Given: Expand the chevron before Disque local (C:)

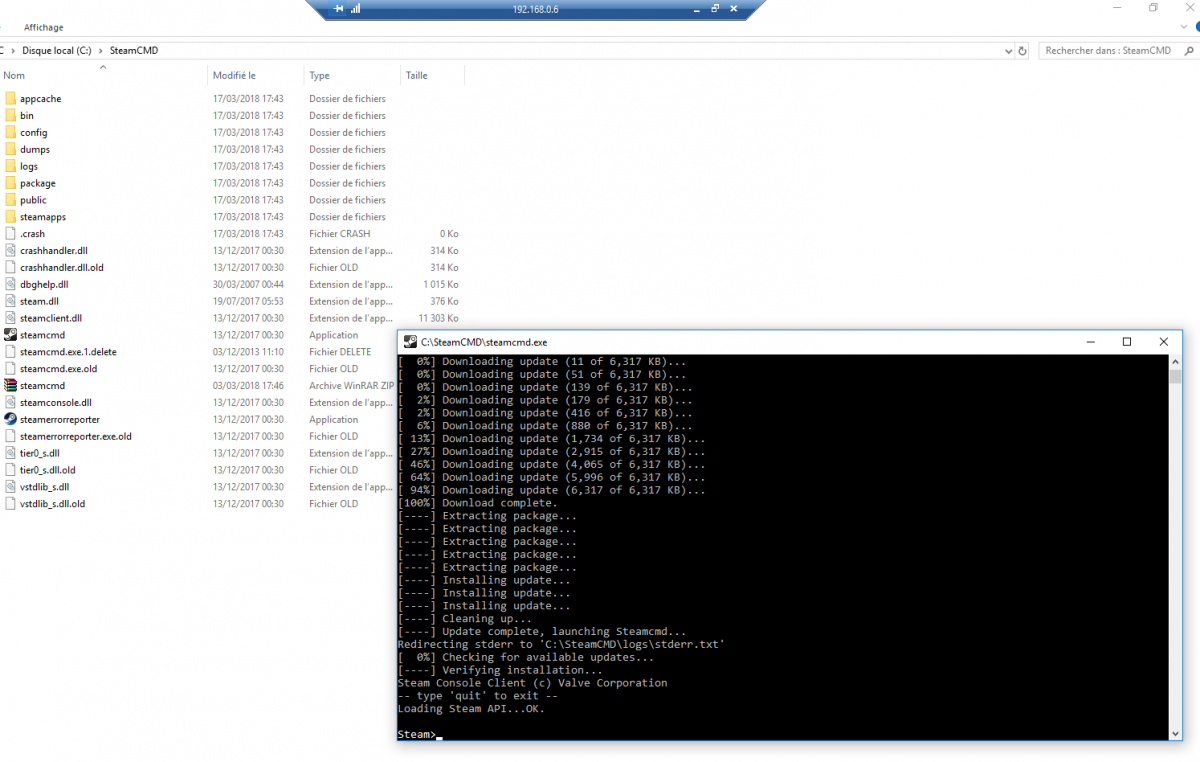Looking at the screenshot, I should (x=14, y=50).
